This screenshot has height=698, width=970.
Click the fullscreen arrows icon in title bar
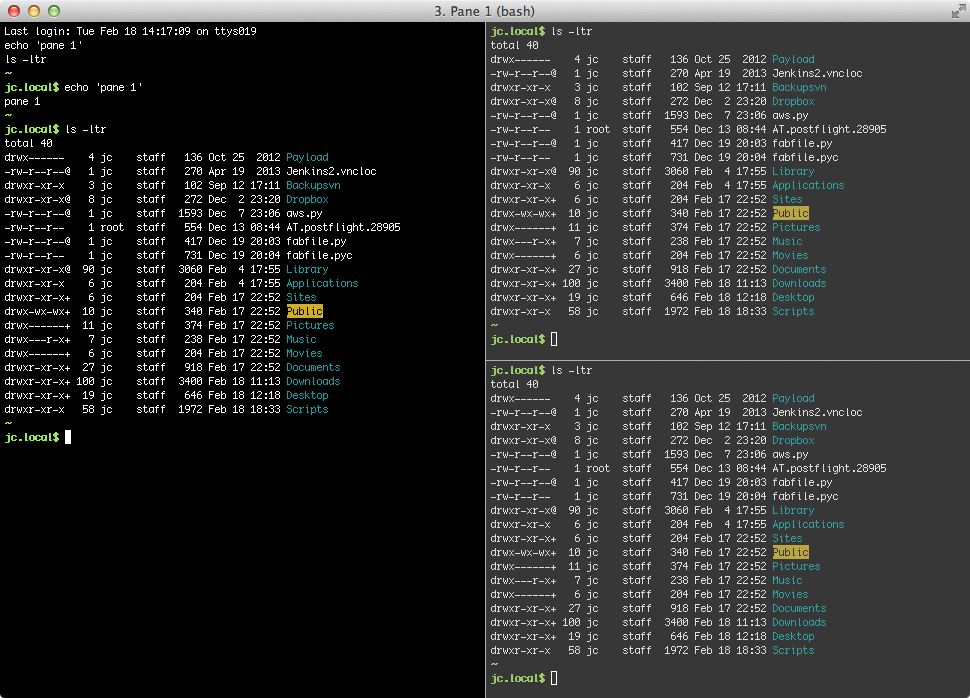click(958, 11)
